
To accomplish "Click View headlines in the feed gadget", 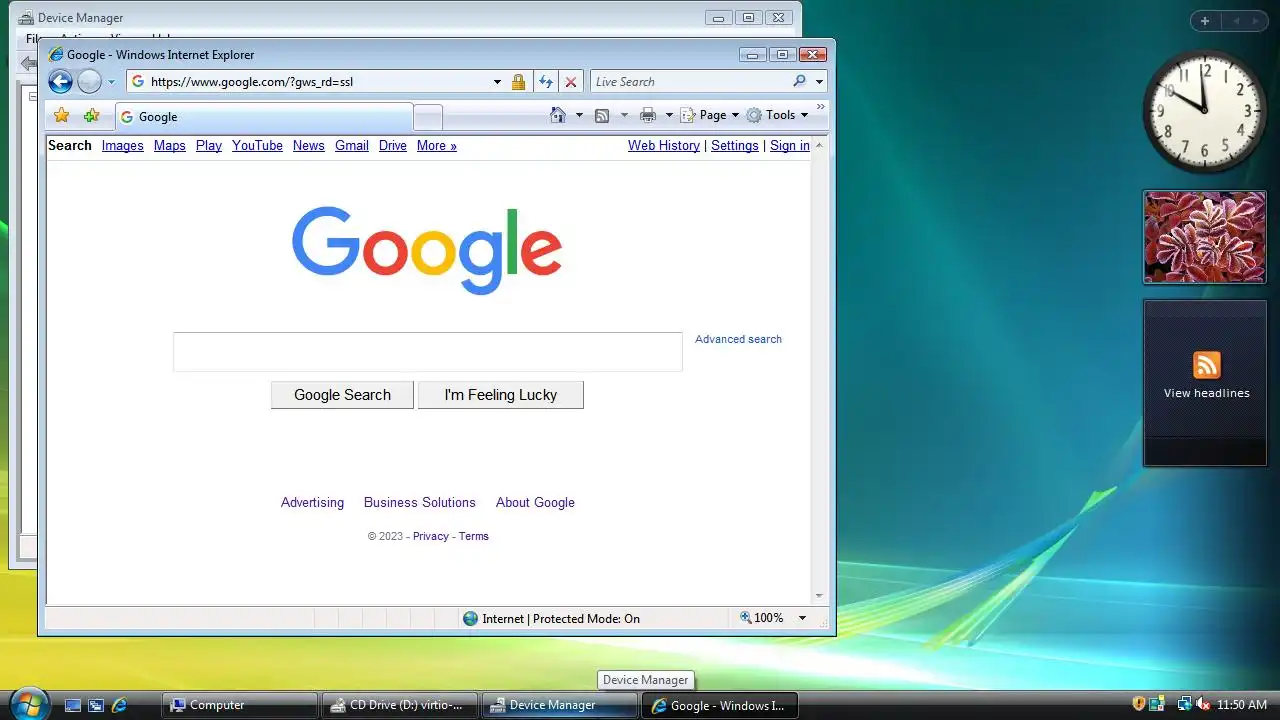I will (1206, 393).
